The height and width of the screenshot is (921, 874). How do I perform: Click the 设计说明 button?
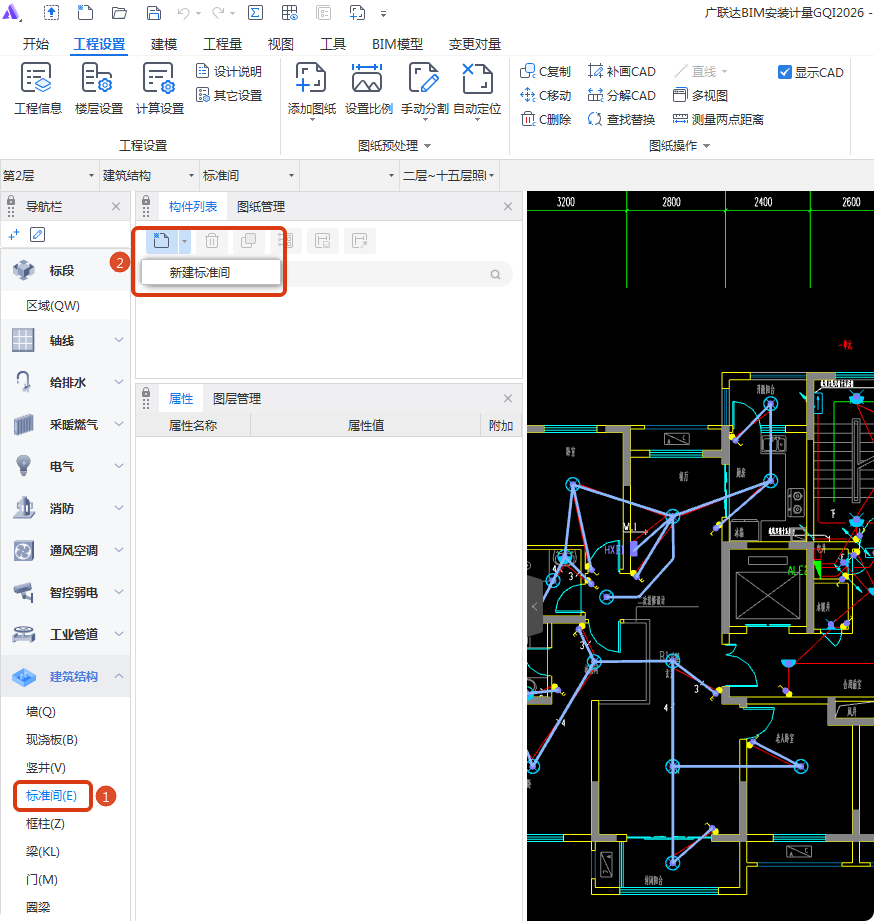pyautogui.click(x=228, y=72)
